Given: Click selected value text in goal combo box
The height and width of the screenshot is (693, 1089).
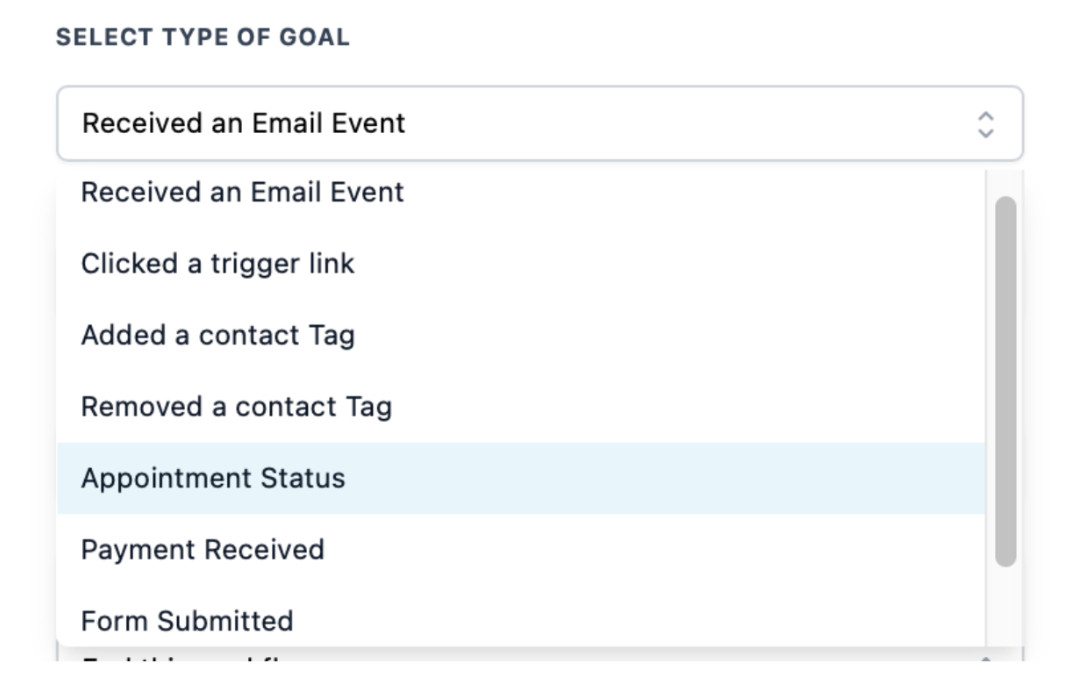Looking at the screenshot, I should (243, 123).
